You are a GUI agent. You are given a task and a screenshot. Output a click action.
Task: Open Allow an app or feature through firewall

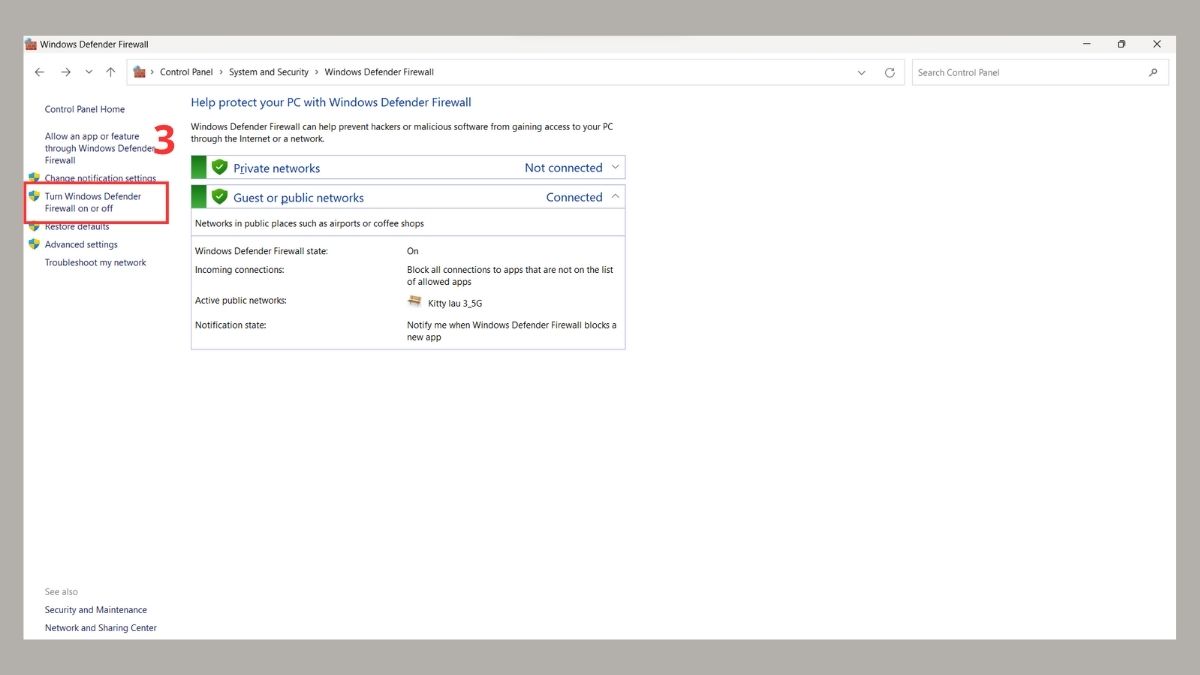[x=100, y=148]
